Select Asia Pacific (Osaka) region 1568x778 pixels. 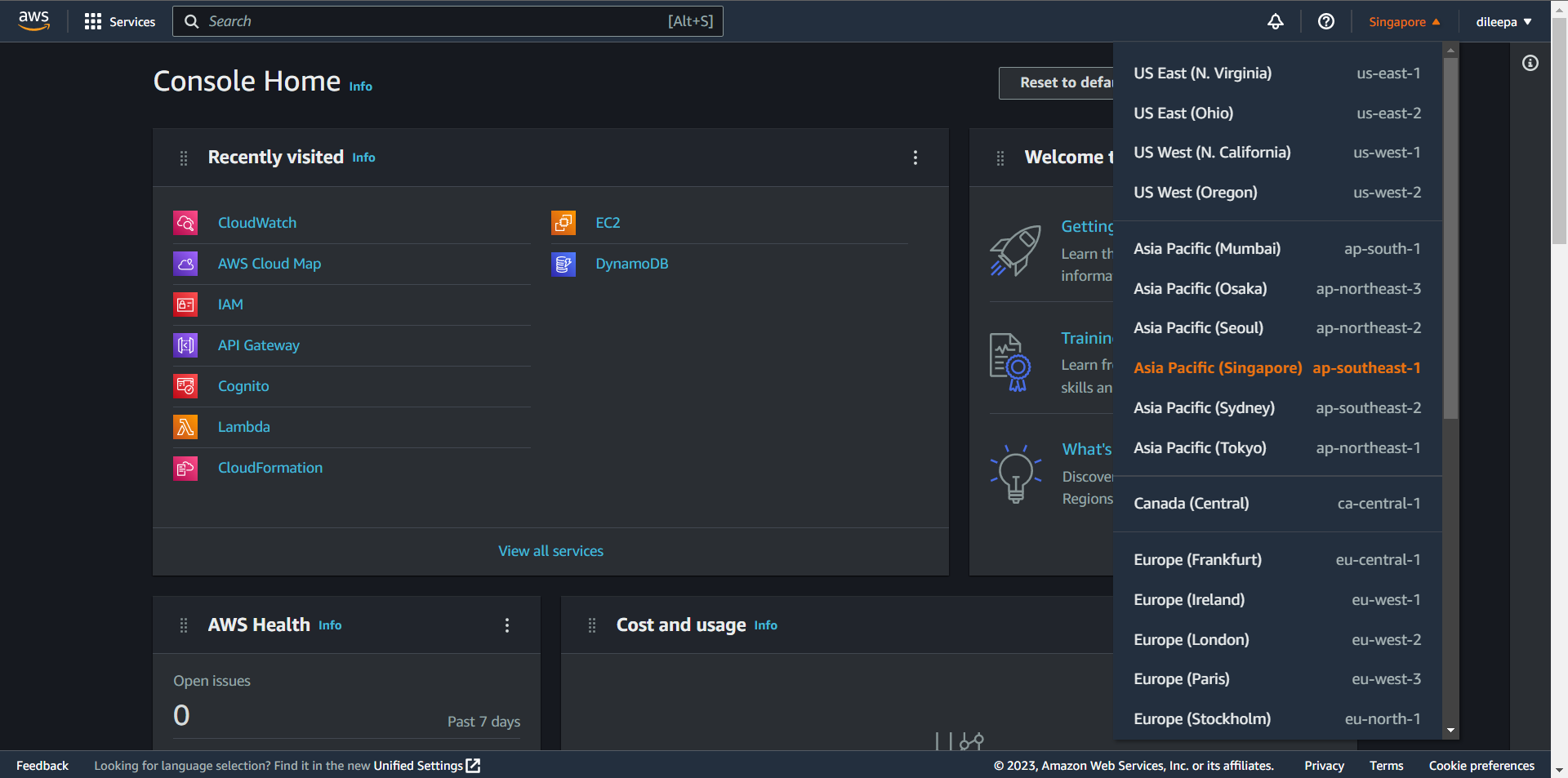coord(1277,289)
